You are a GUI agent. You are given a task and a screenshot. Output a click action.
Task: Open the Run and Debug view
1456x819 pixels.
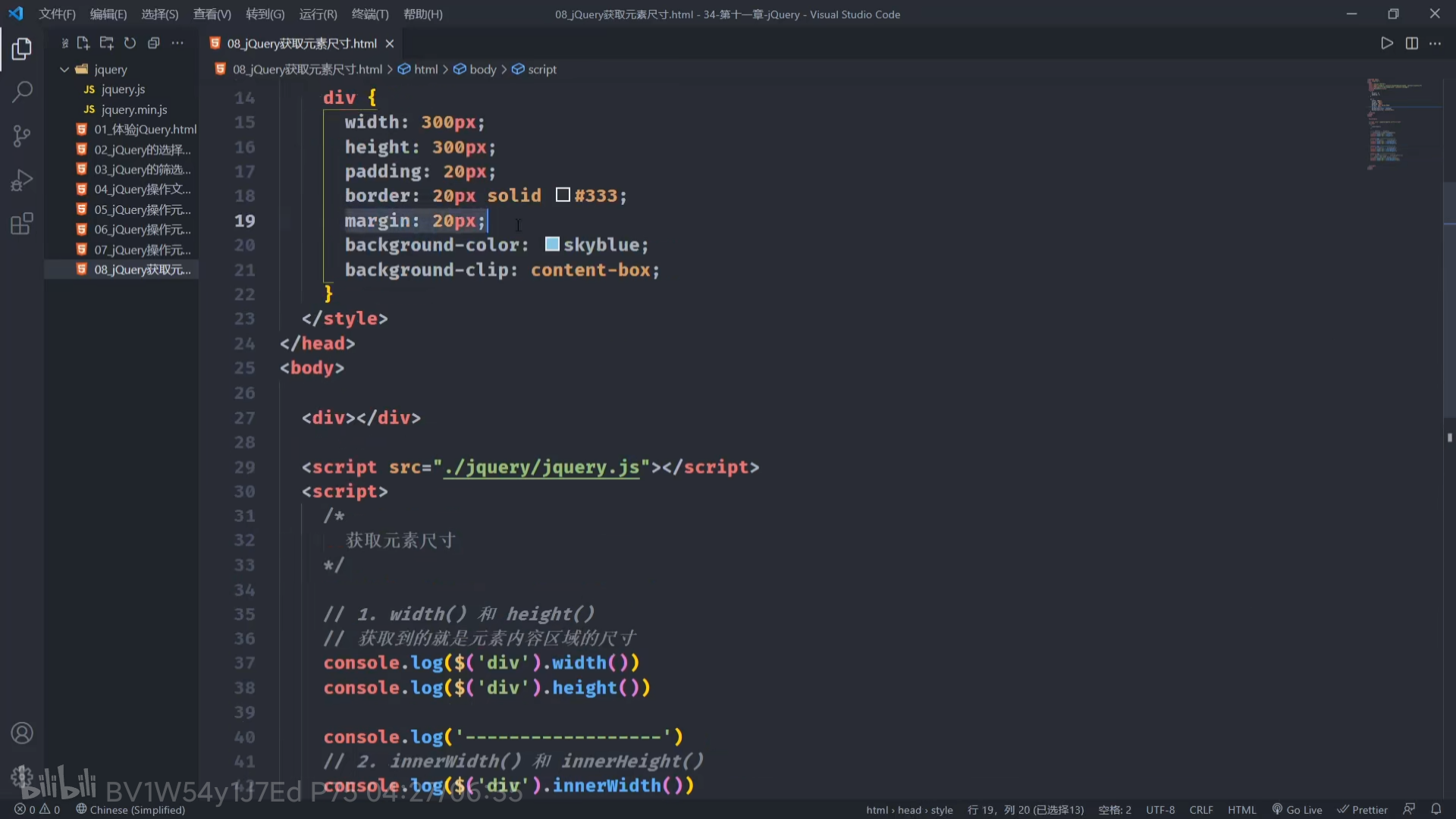[x=22, y=180]
